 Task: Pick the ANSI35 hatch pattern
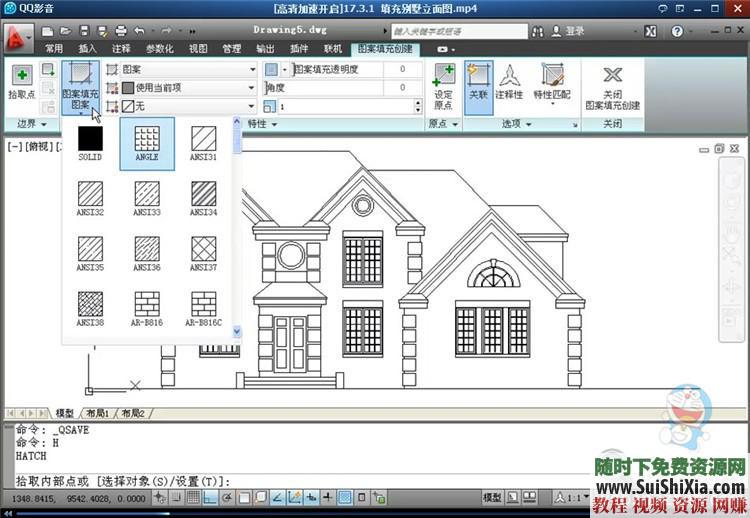pyautogui.click(x=90, y=253)
